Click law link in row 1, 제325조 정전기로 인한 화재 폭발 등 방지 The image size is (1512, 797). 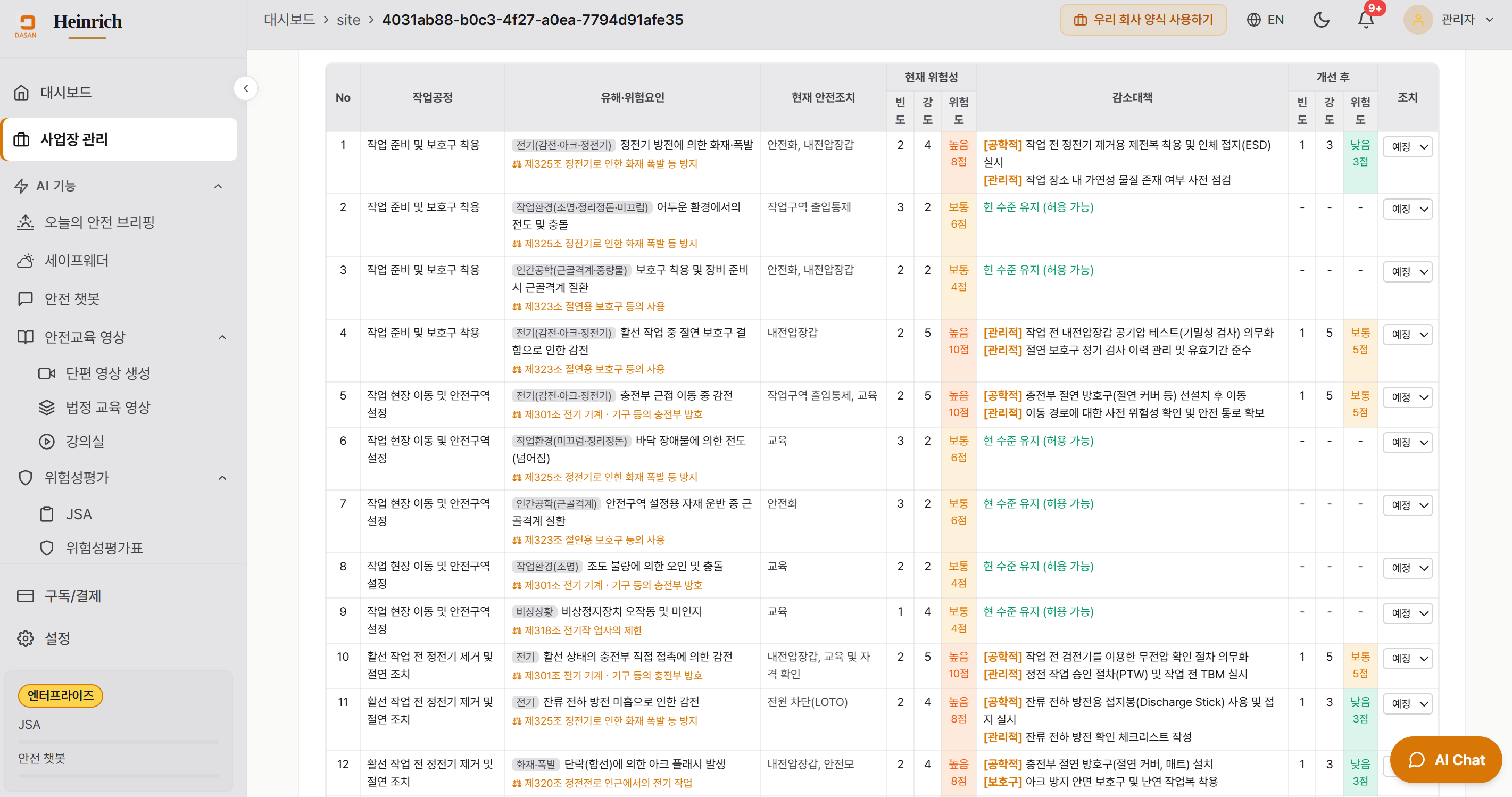pyautogui.click(x=604, y=164)
